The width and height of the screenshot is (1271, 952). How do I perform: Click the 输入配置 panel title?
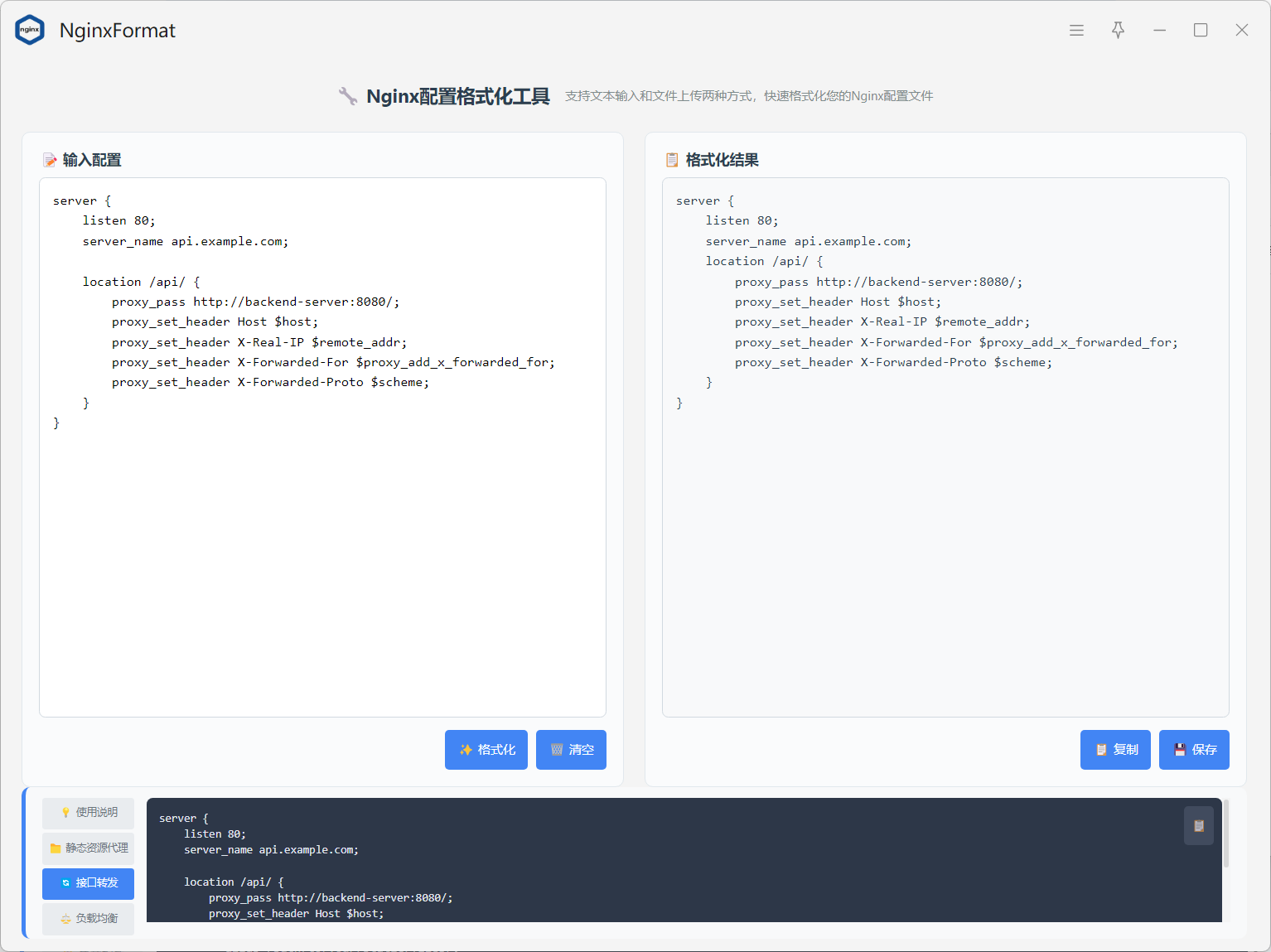(92, 160)
